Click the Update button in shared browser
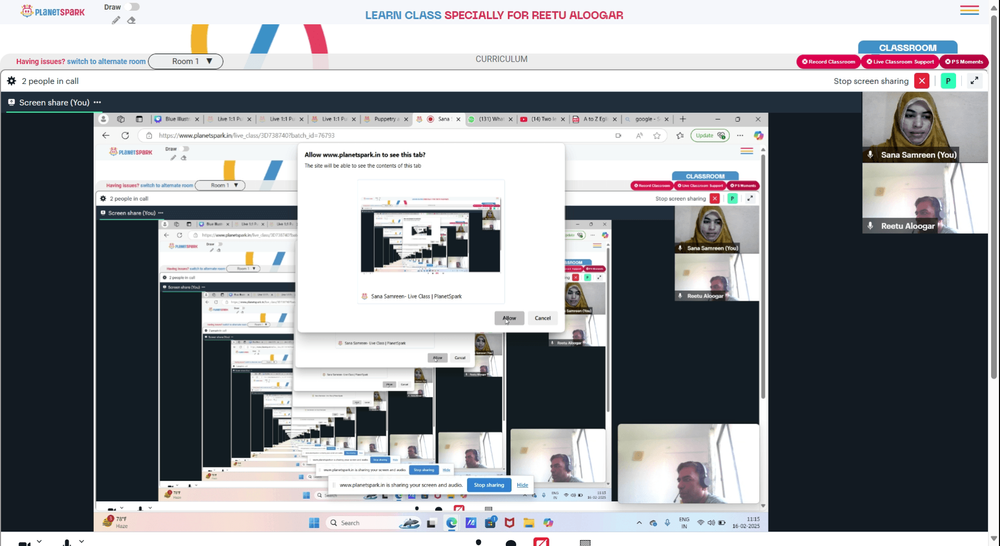 coord(709,135)
